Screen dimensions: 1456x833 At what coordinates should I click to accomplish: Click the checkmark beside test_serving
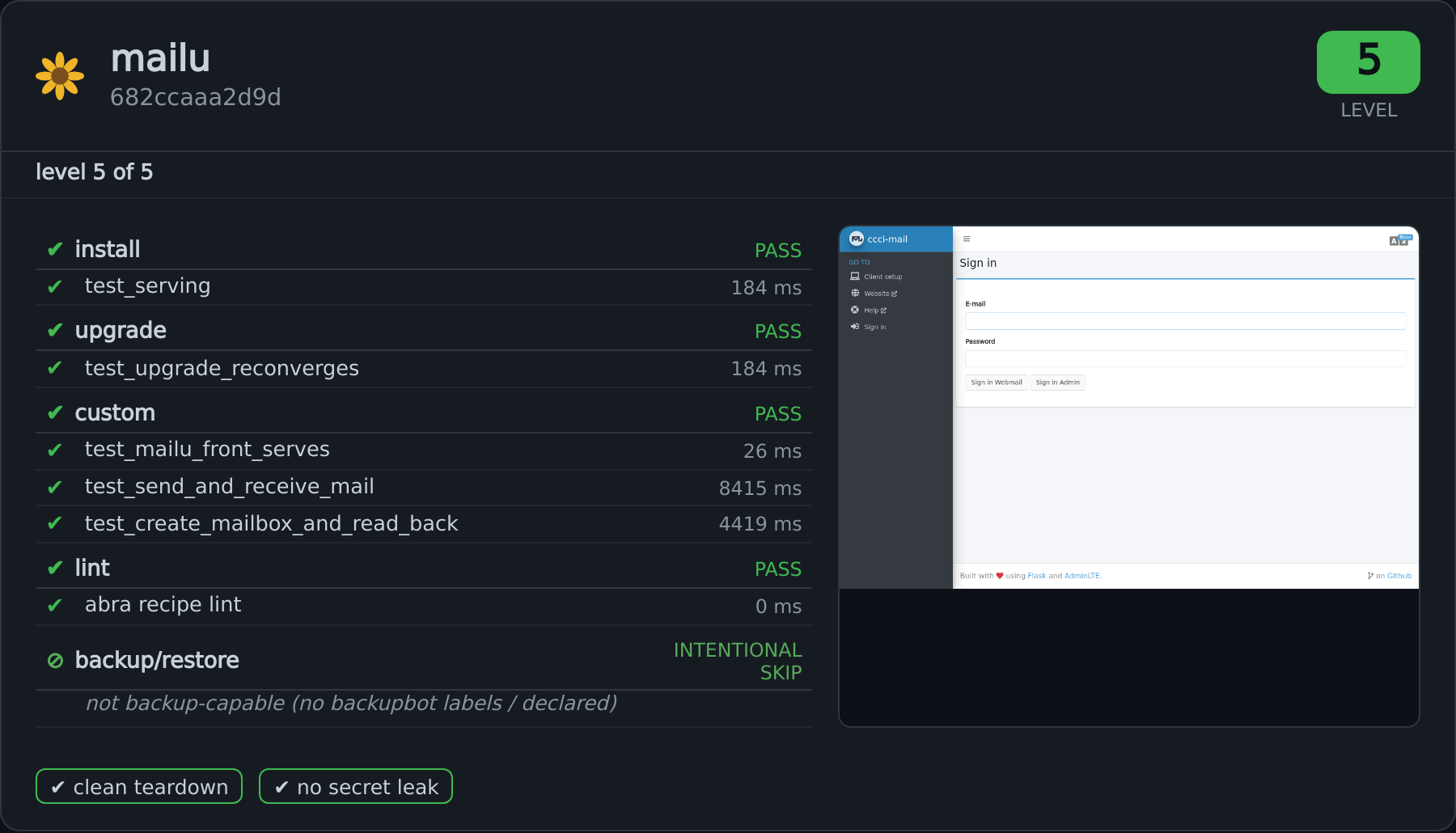tap(55, 287)
